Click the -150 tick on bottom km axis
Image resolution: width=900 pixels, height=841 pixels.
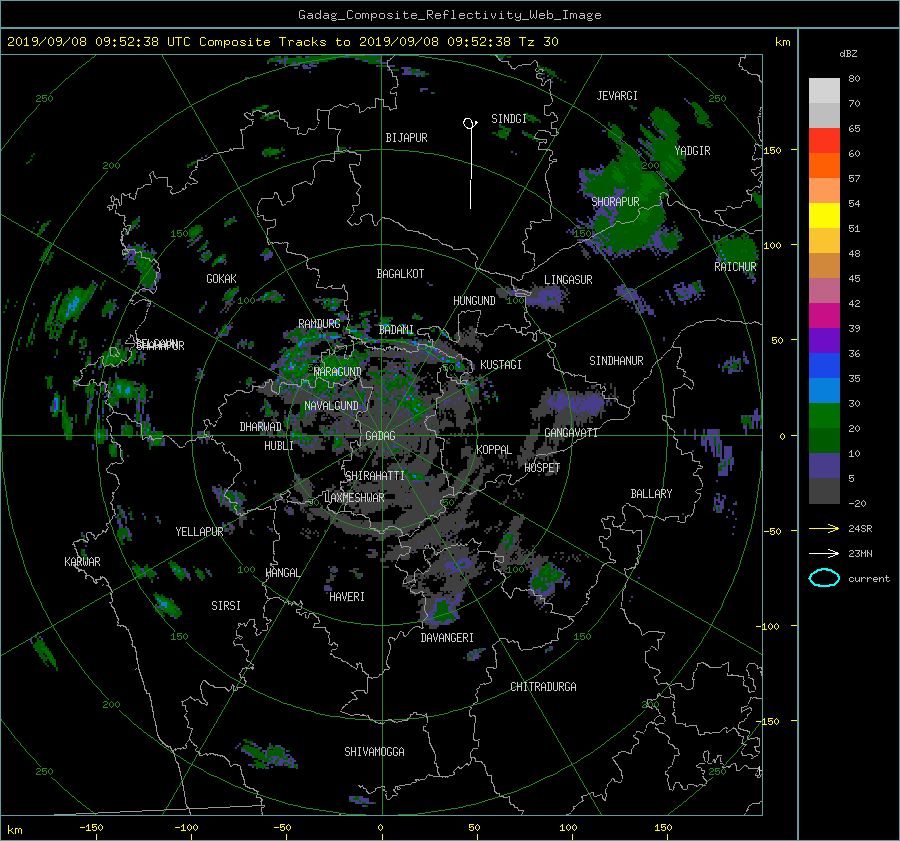click(91, 828)
